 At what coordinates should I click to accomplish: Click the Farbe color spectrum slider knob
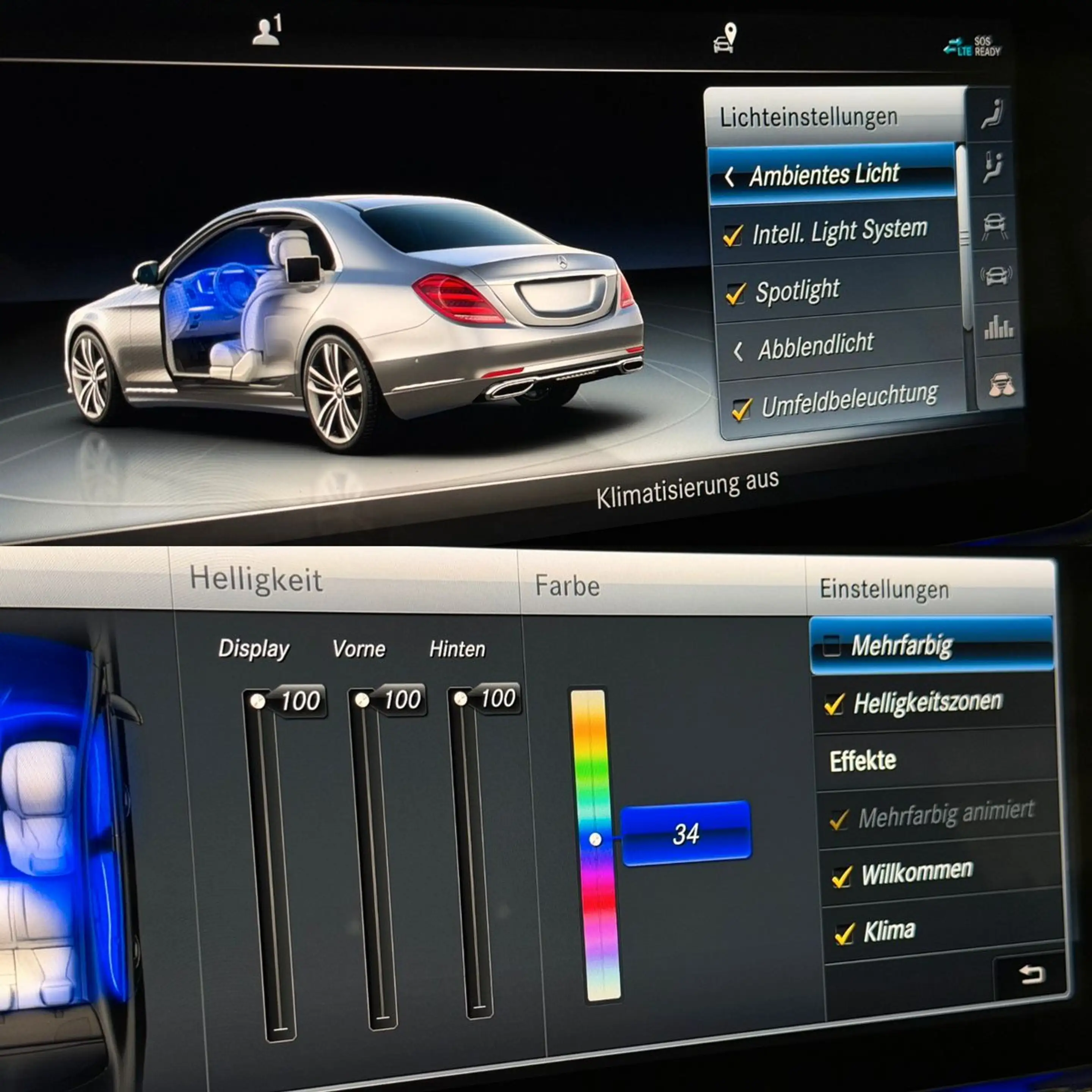595,839
